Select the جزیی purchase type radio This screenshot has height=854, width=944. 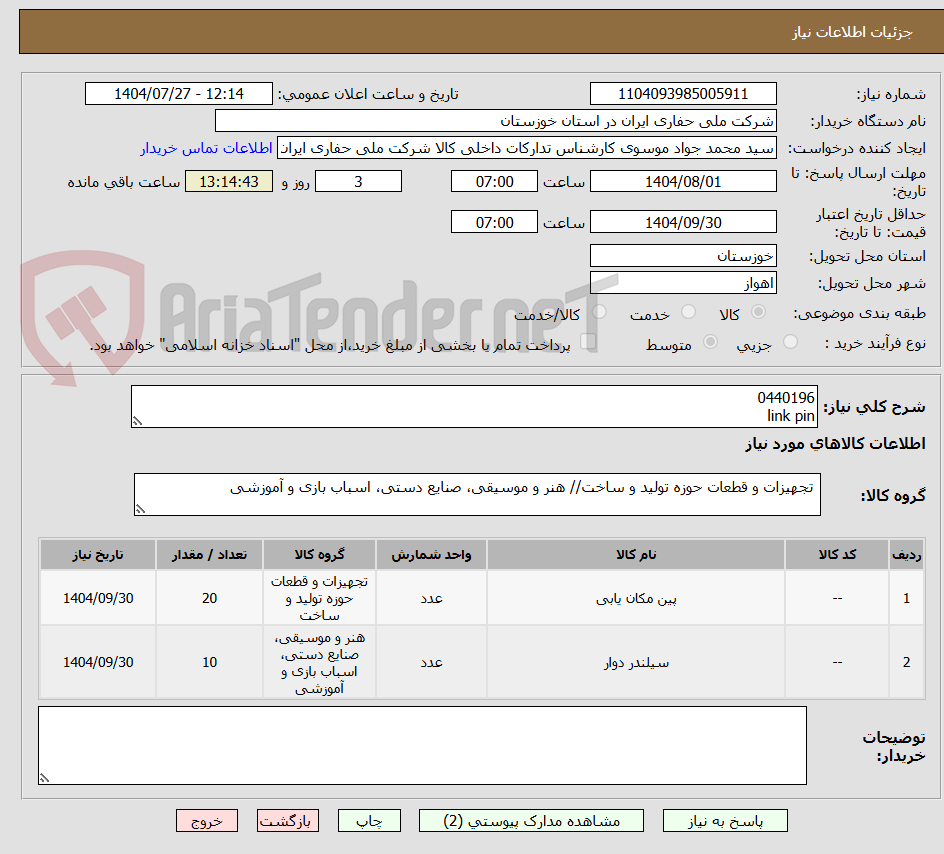(790, 342)
